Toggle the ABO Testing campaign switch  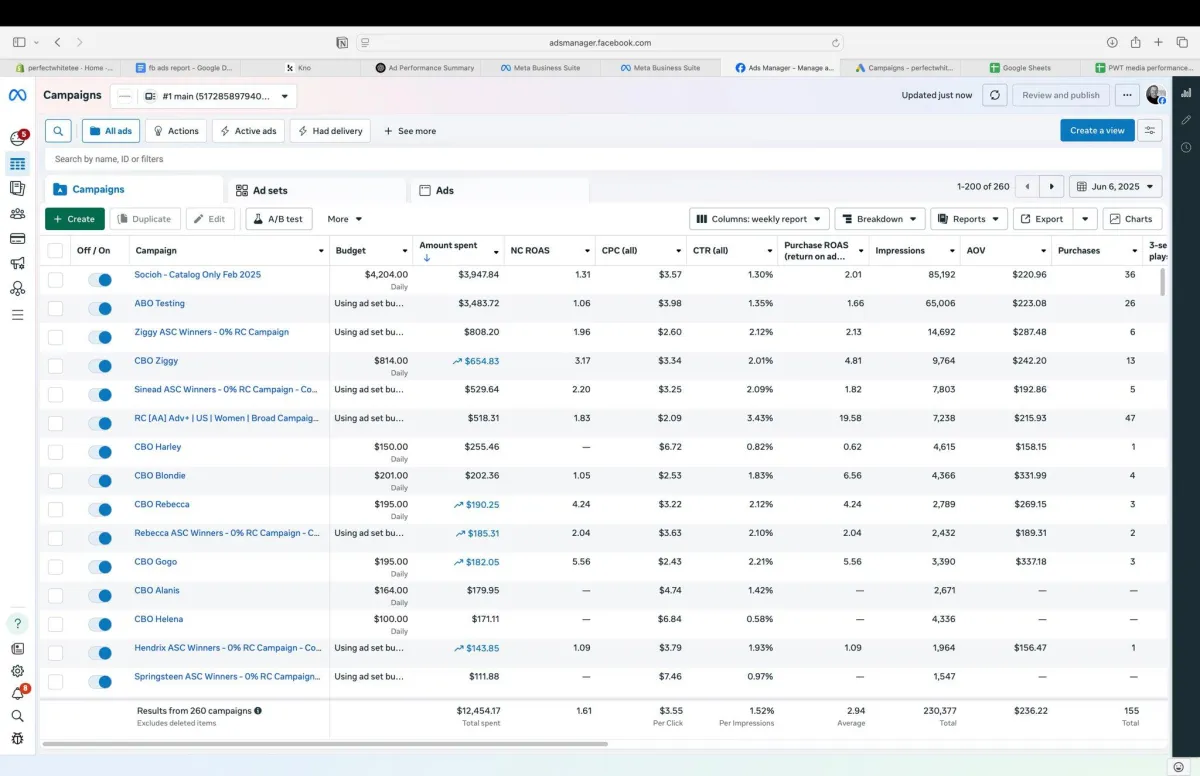pyautogui.click(x=100, y=309)
